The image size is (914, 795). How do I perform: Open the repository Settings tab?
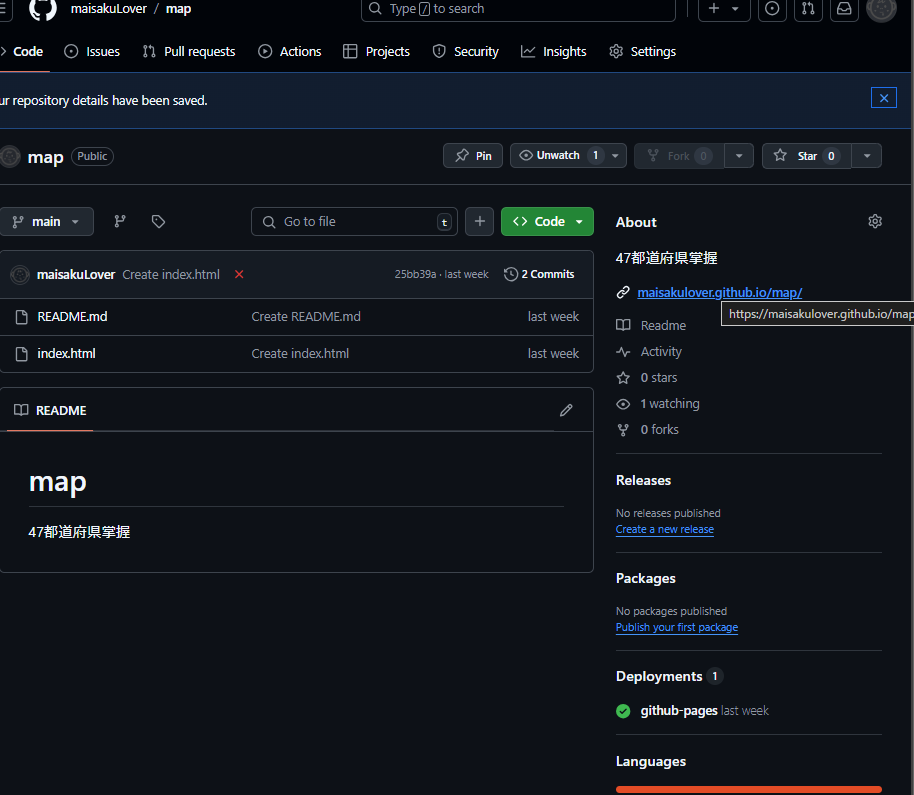tap(642, 51)
